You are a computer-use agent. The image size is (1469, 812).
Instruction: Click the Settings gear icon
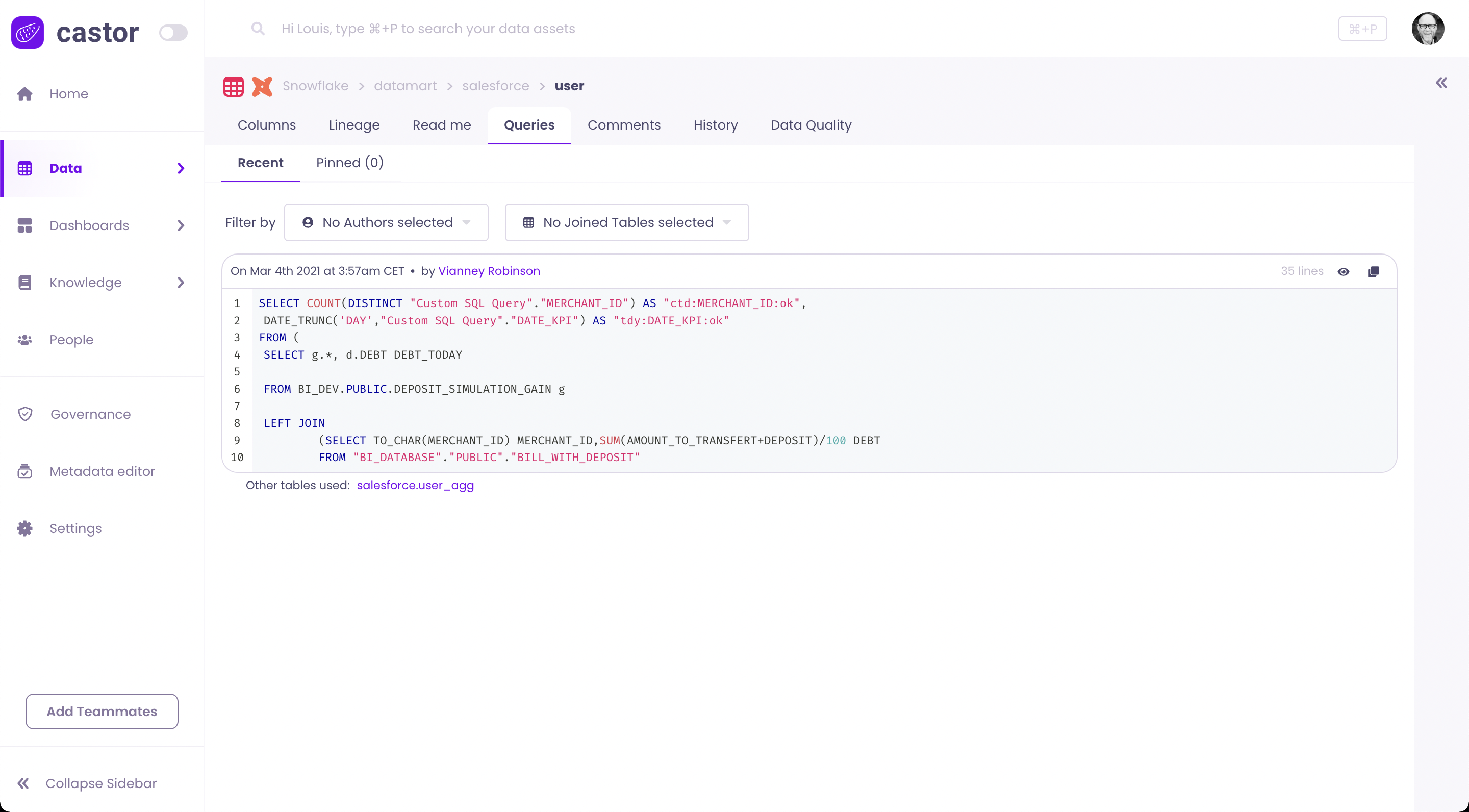24,528
